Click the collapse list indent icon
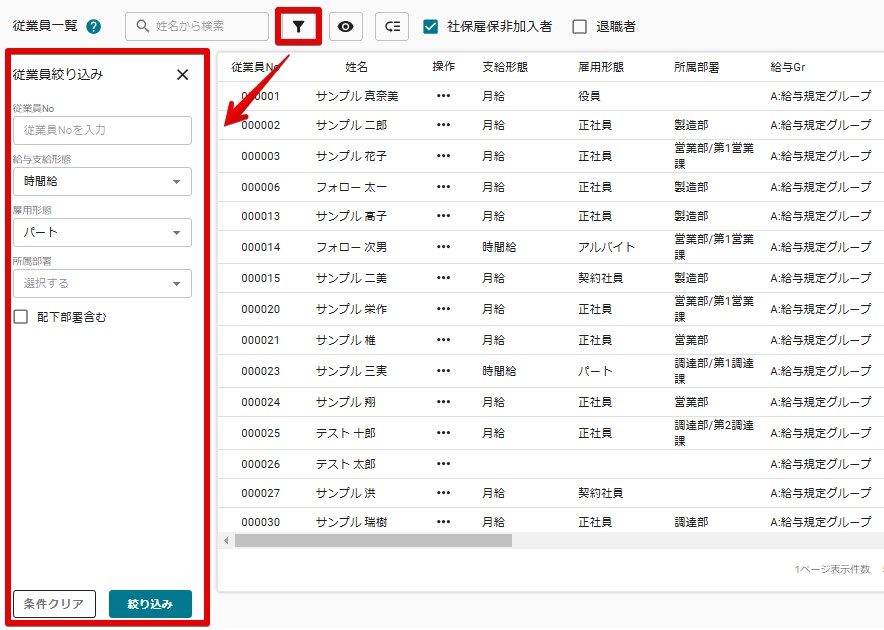Image resolution: width=884 pixels, height=630 pixels. pos(392,27)
